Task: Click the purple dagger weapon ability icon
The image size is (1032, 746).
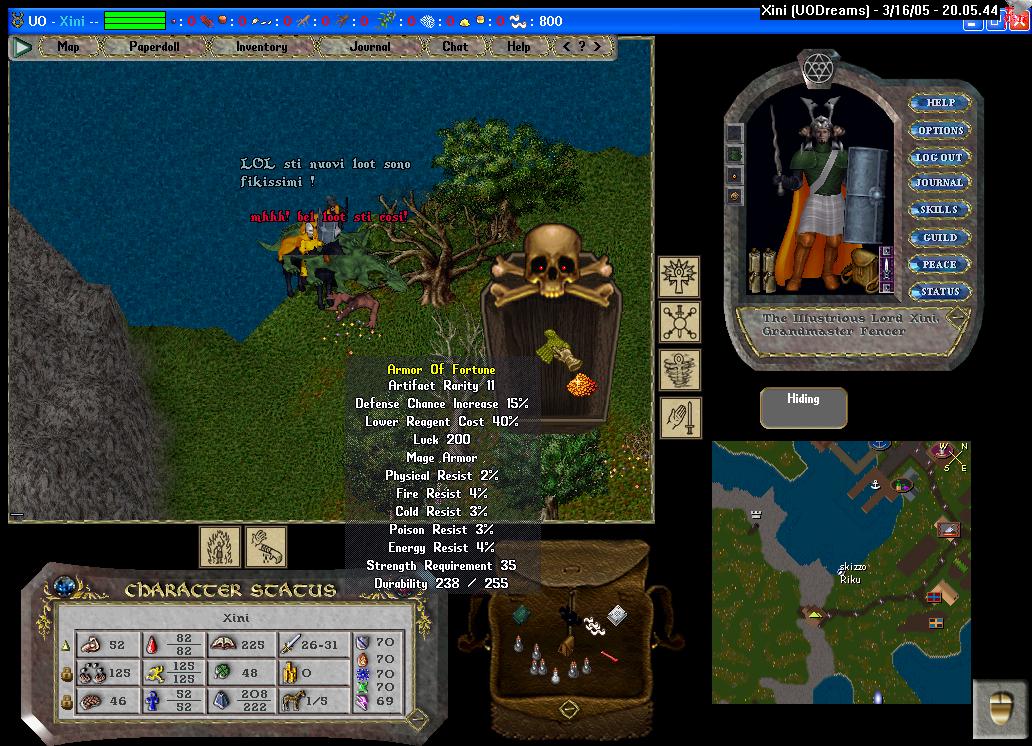Action: (x=886, y=269)
